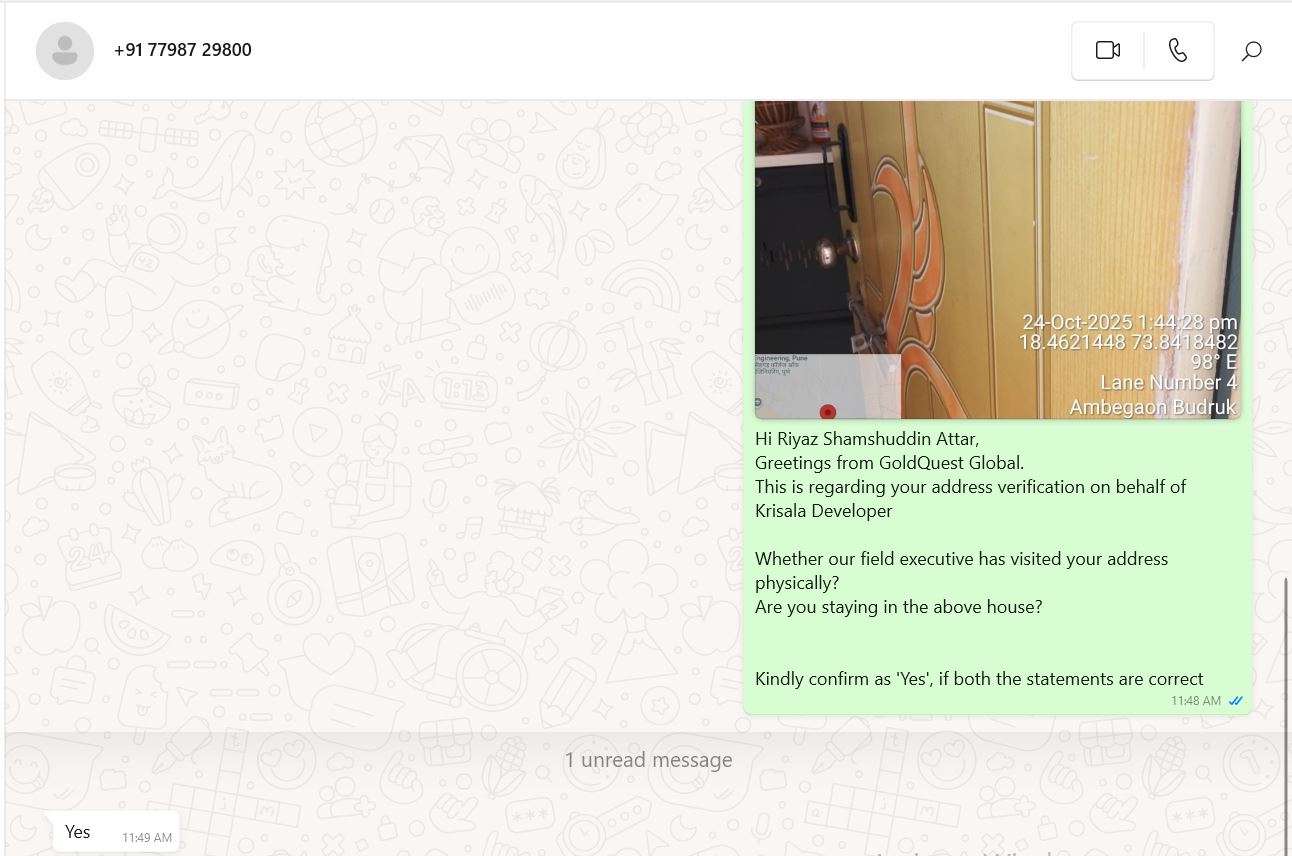Click the 'Hi Riyaz Shamshuddin Attar' greeting line
The image size is (1292, 856).
point(867,439)
